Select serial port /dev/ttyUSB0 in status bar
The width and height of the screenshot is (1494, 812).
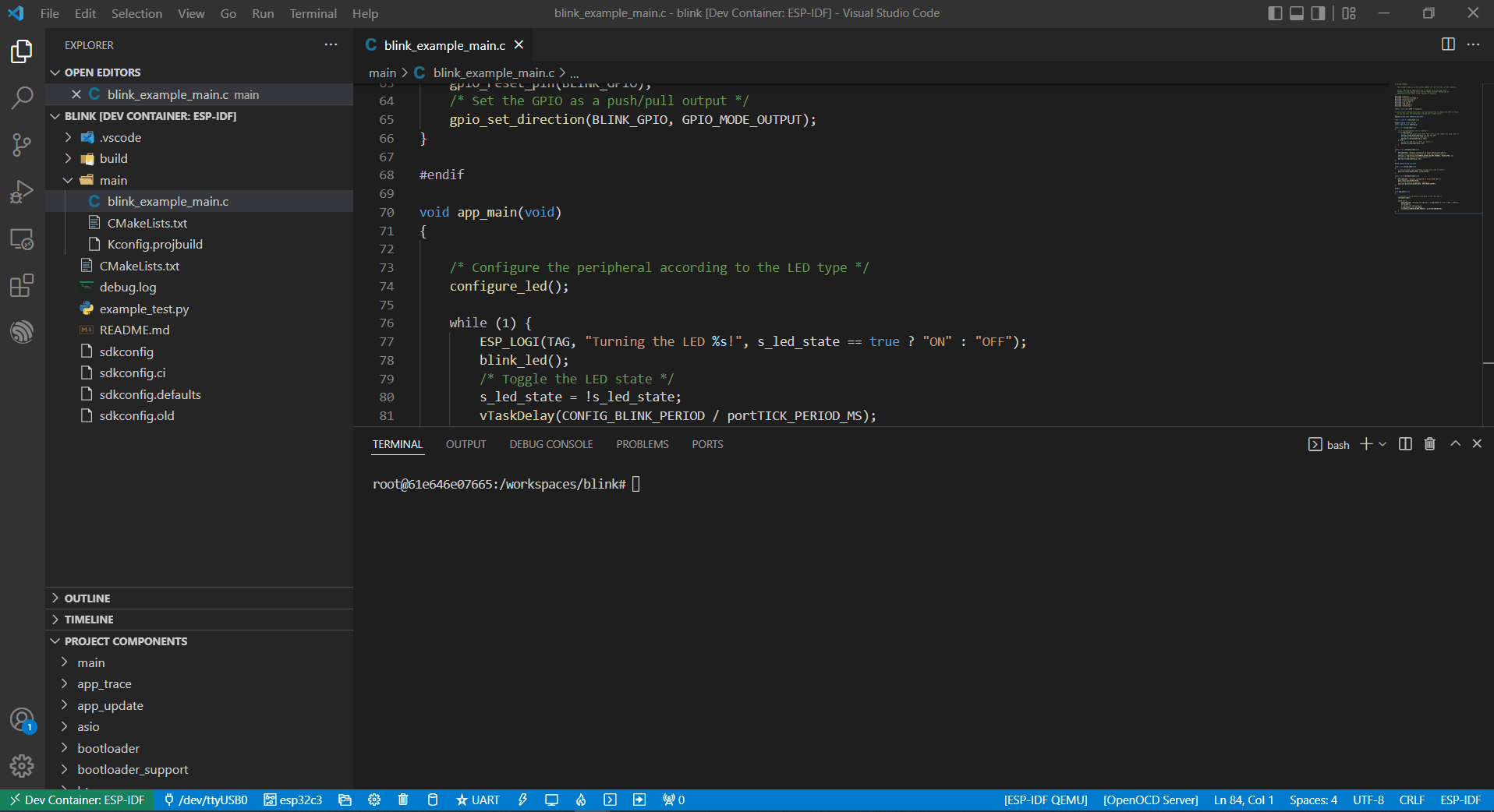pos(207,800)
